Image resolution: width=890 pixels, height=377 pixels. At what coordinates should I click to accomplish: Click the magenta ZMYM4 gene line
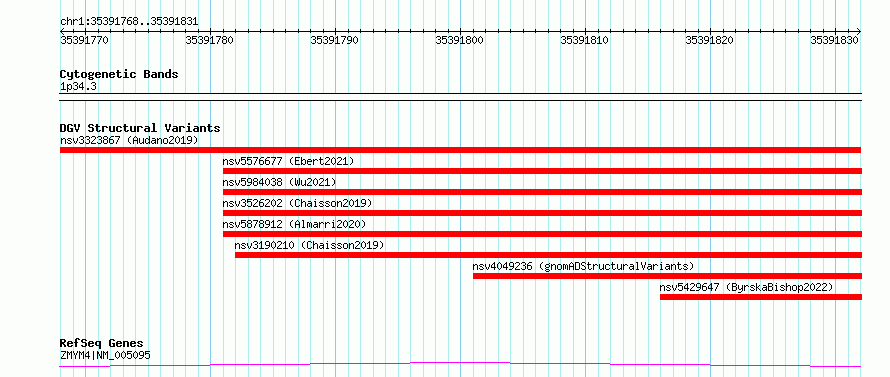460,364
